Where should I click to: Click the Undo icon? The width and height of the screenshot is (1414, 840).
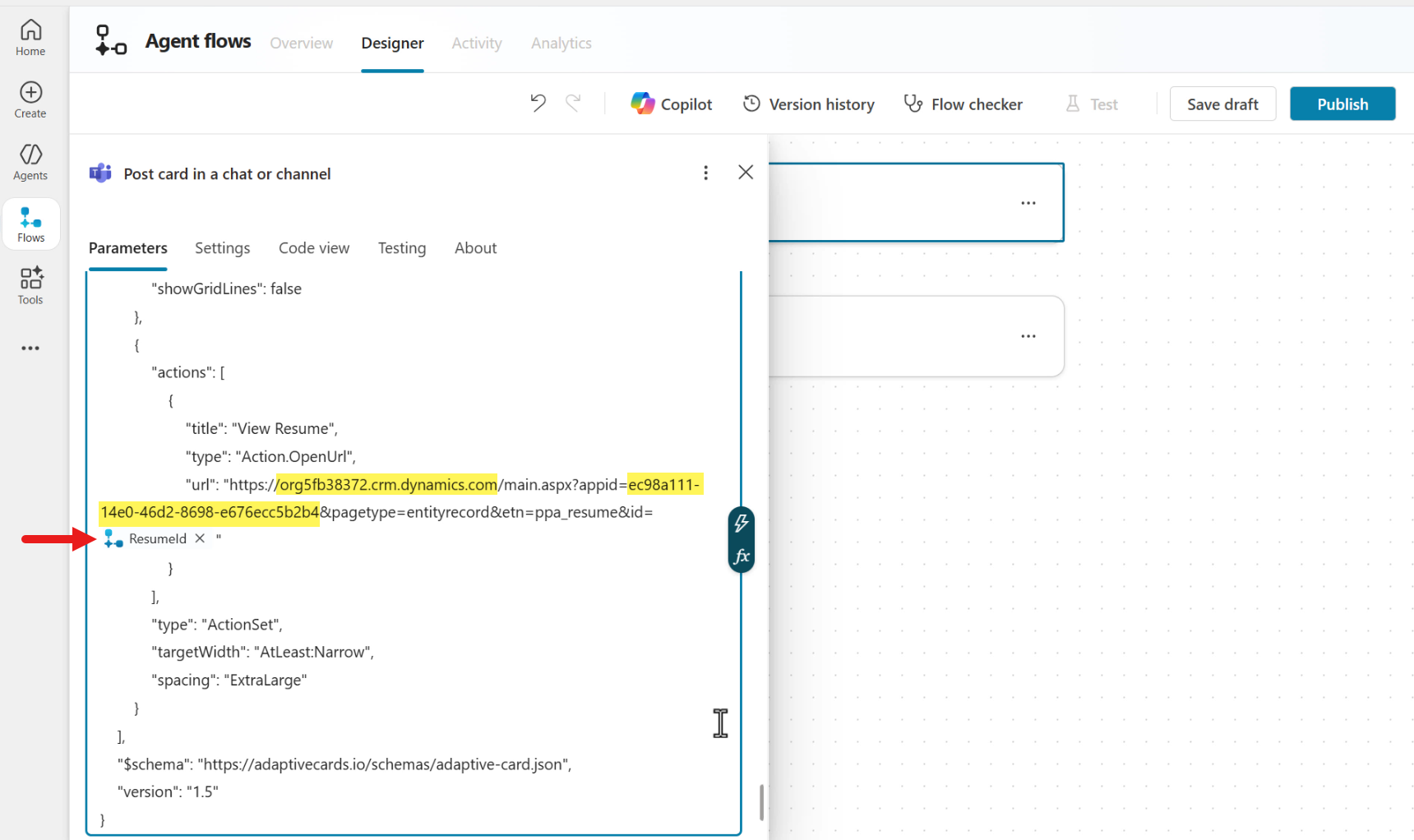coord(538,103)
